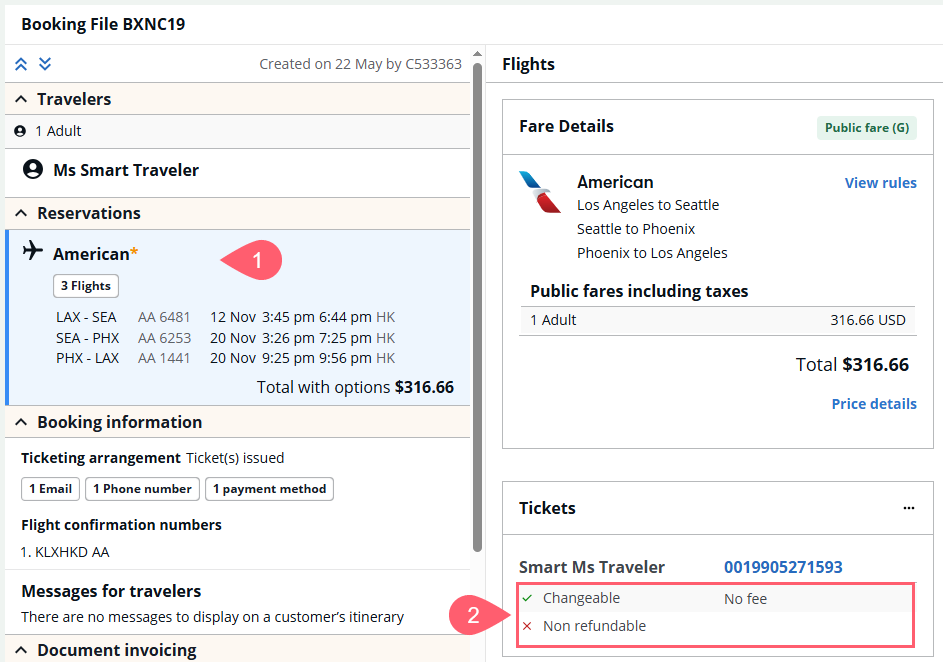This screenshot has height=662, width=943.
Task: Click the 1 Phone number badge
Action: [142, 489]
